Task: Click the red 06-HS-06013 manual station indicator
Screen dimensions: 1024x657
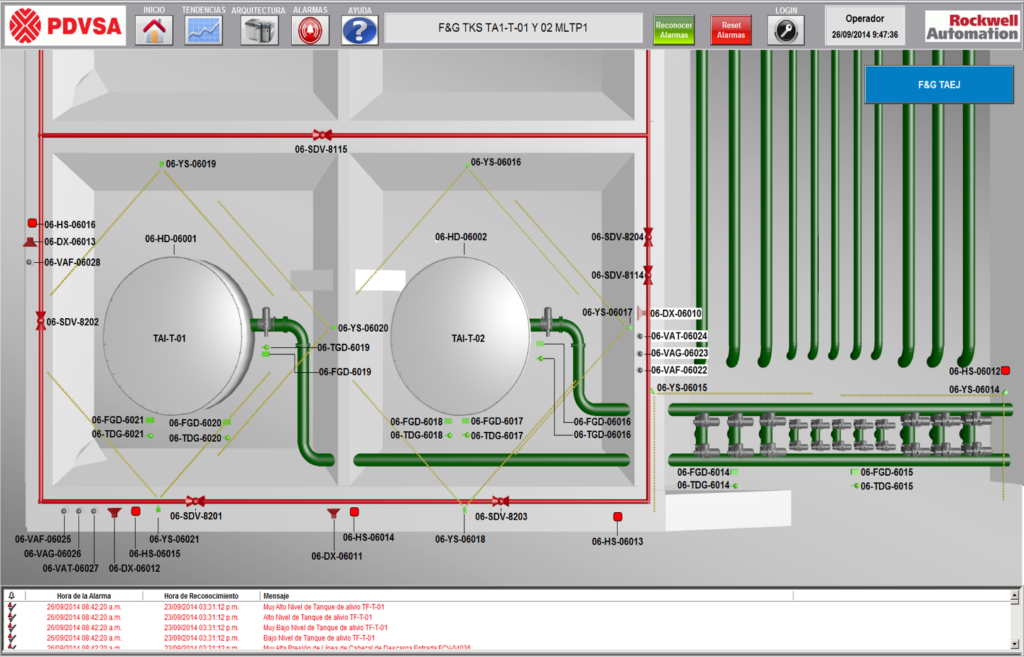Action: (x=617, y=517)
